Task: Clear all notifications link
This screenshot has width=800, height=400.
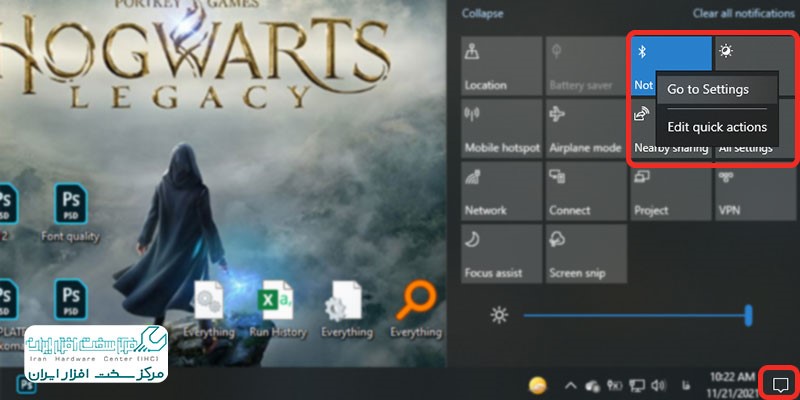Action: coord(743,14)
